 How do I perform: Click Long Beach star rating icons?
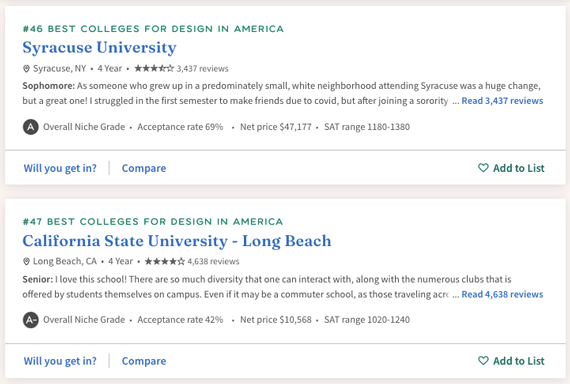point(165,261)
